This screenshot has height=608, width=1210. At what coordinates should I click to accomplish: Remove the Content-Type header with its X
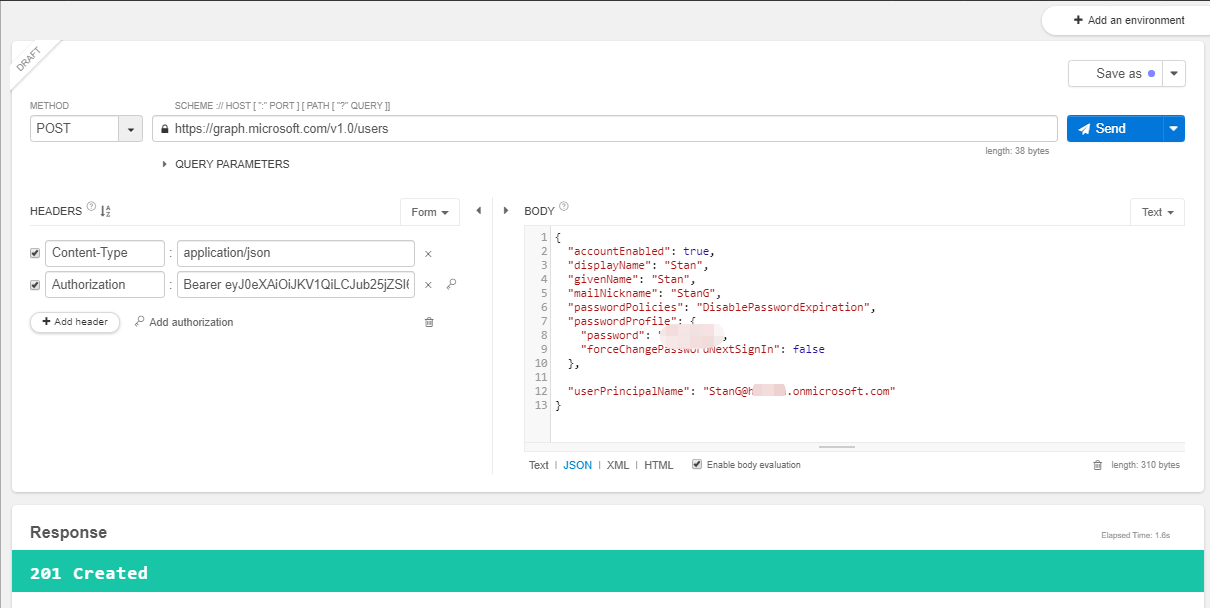(x=428, y=254)
